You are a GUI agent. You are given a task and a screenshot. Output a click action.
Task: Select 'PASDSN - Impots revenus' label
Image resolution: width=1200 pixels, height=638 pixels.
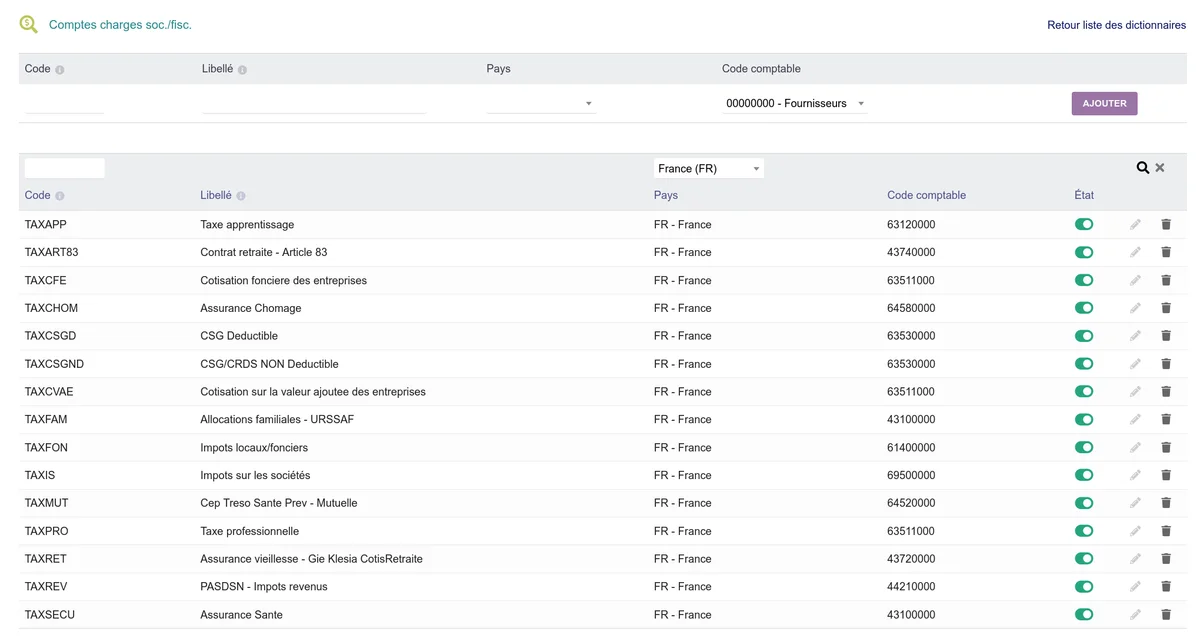tap(264, 587)
